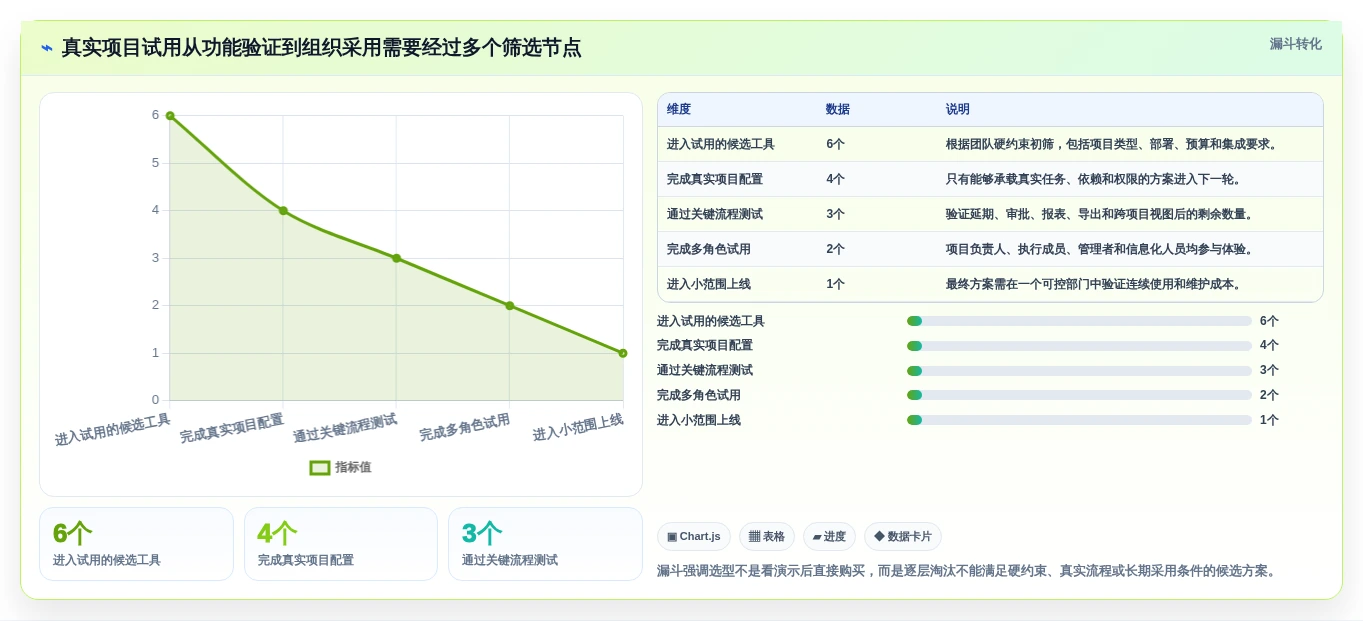
Task: Click progress bar for 完成多角色试用
Action: [x=1079, y=395]
